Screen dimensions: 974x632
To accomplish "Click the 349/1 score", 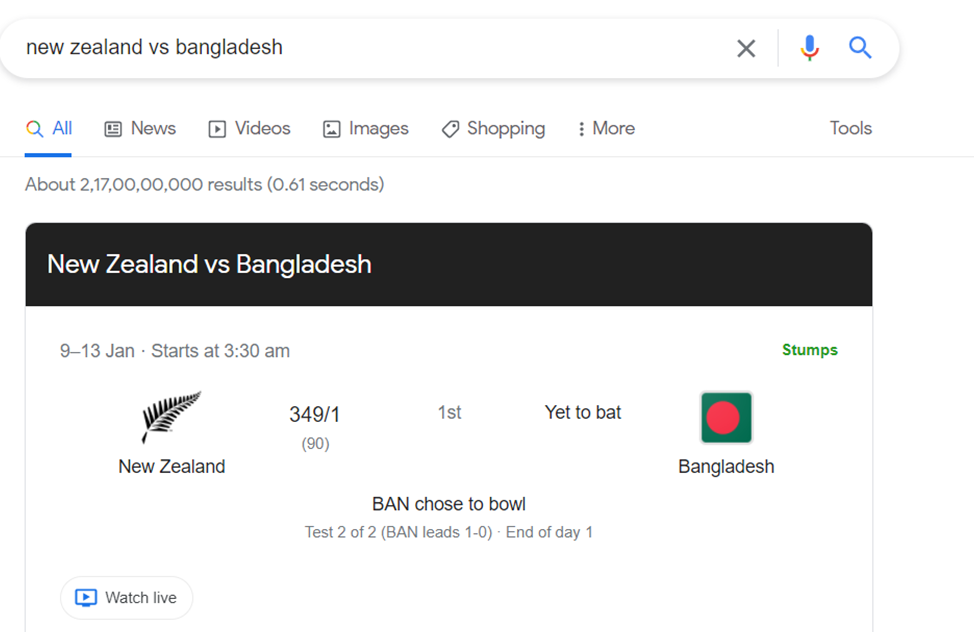I will tap(315, 414).
